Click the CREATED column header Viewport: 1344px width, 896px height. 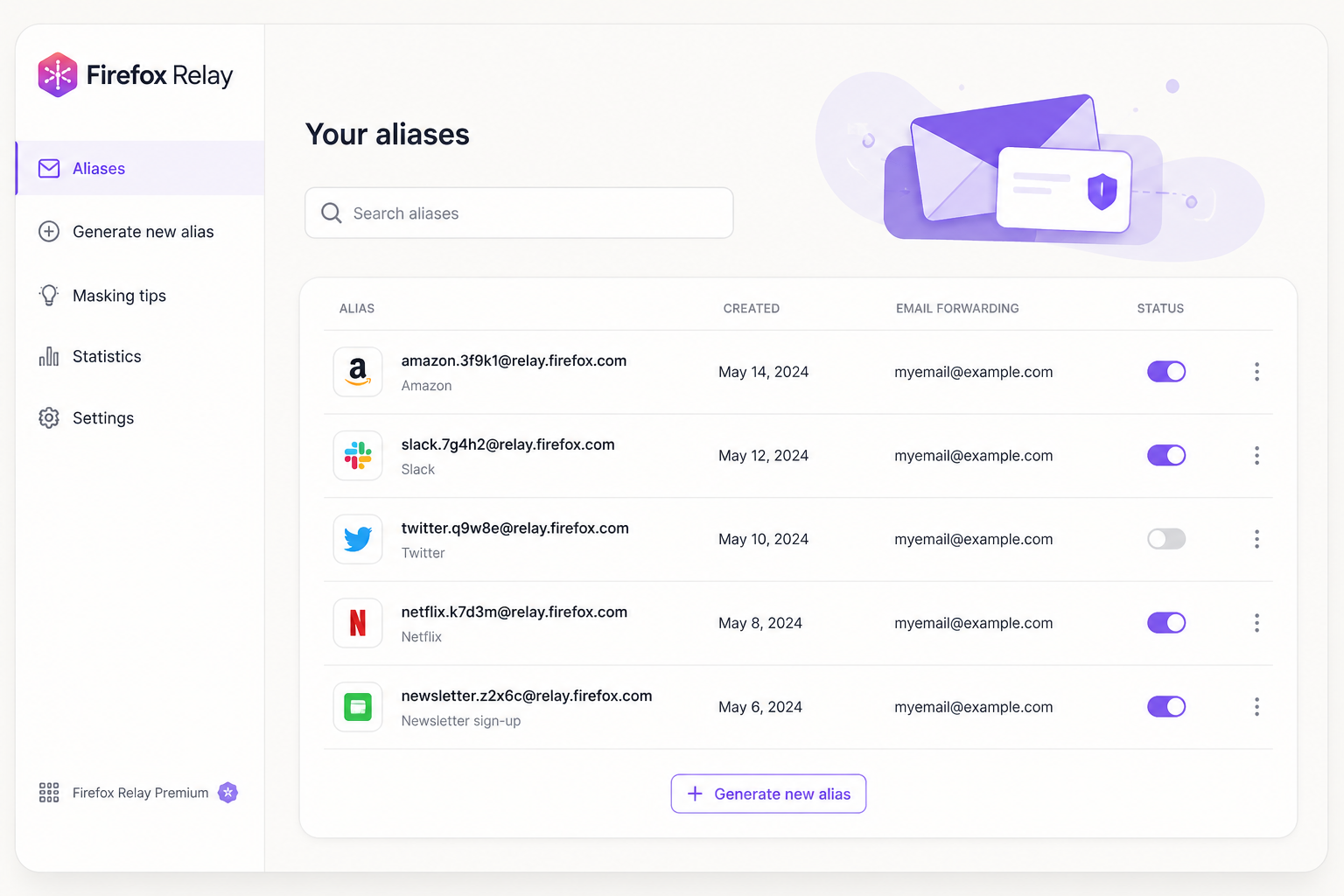751,308
